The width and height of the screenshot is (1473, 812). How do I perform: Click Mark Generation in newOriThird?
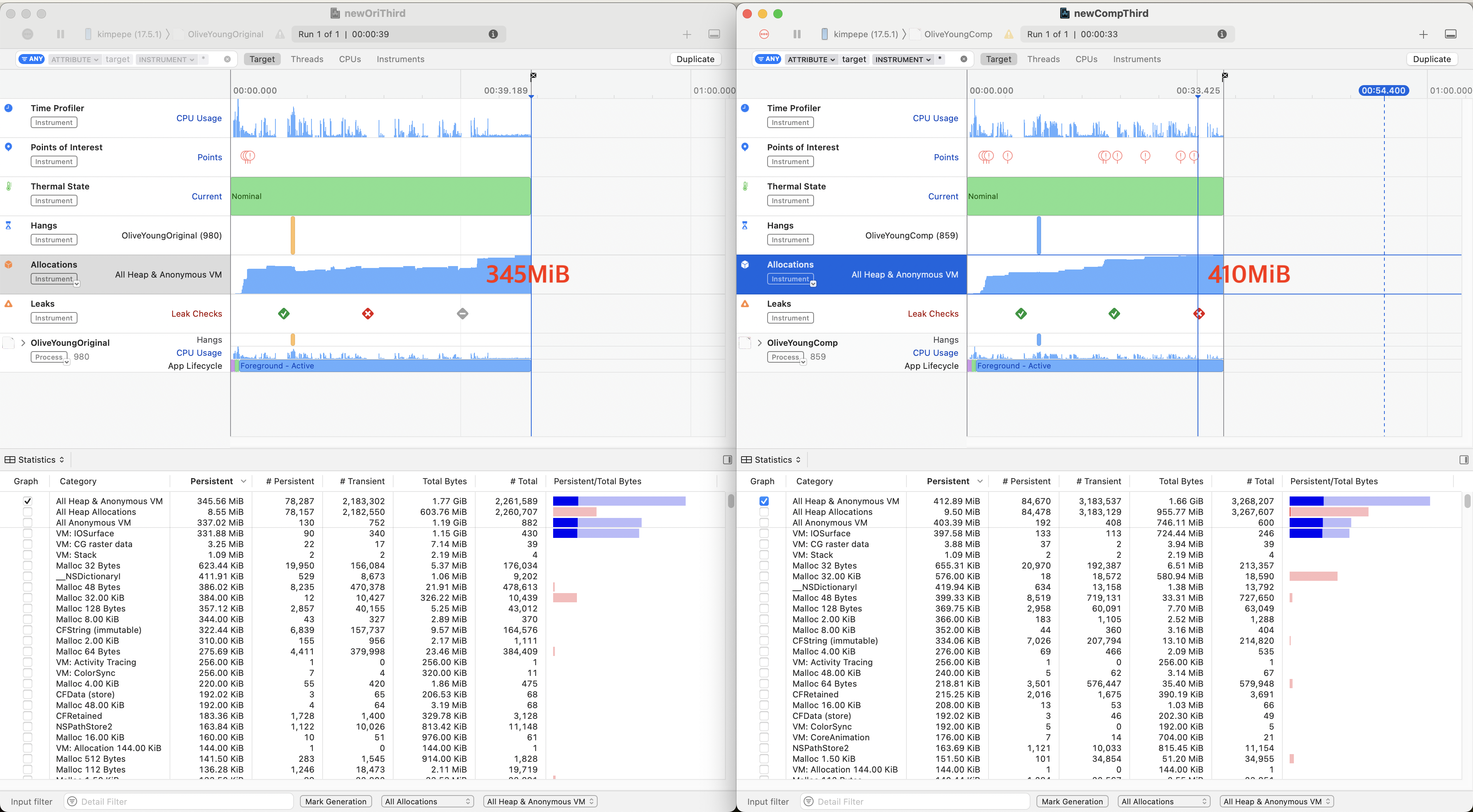tap(336, 802)
